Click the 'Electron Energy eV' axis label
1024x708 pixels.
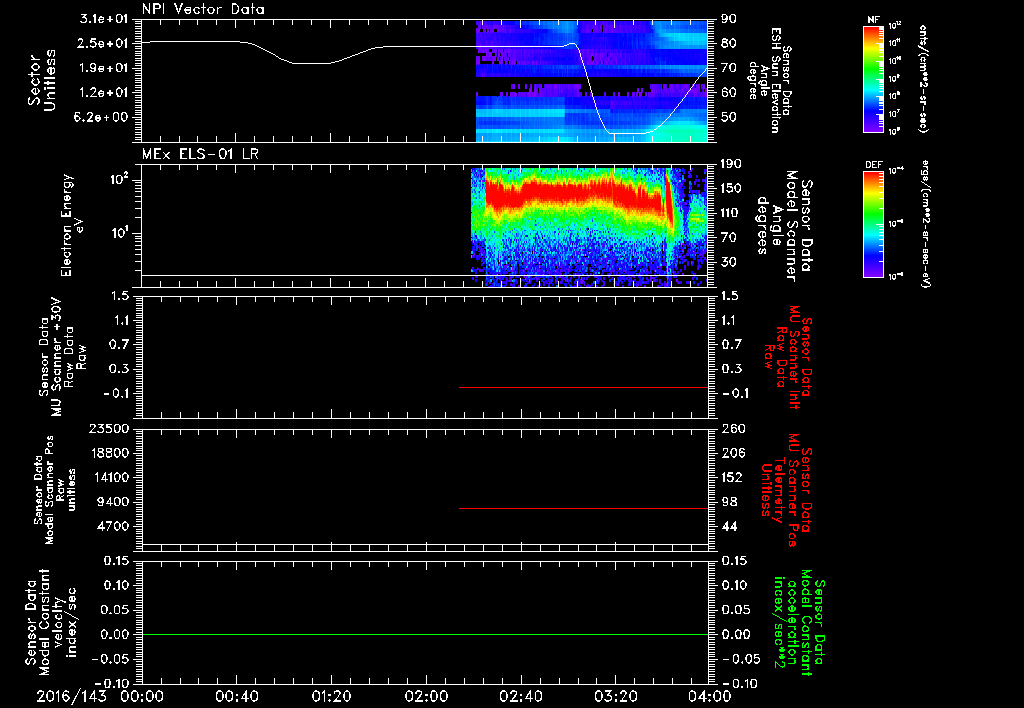point(73,225)
